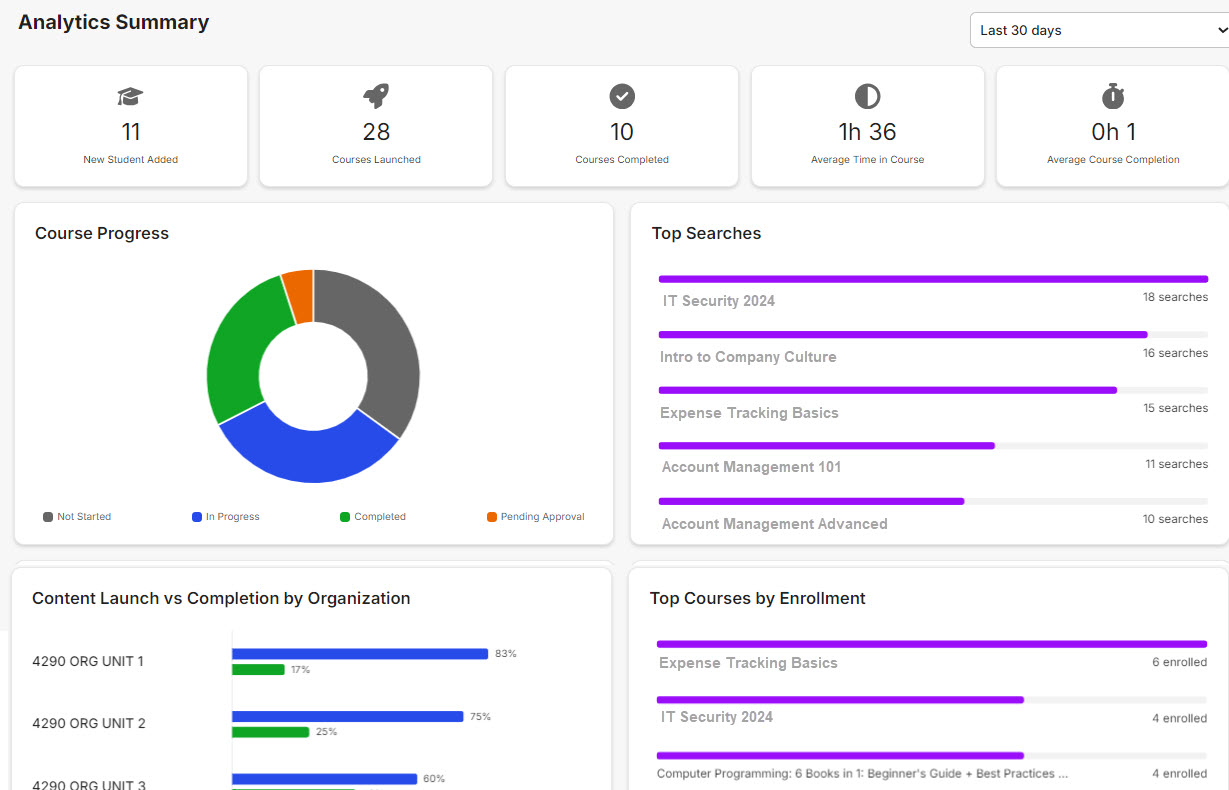
Task: Click the 4290 ORG UNIT 1 label
Action: click(88, 661)
